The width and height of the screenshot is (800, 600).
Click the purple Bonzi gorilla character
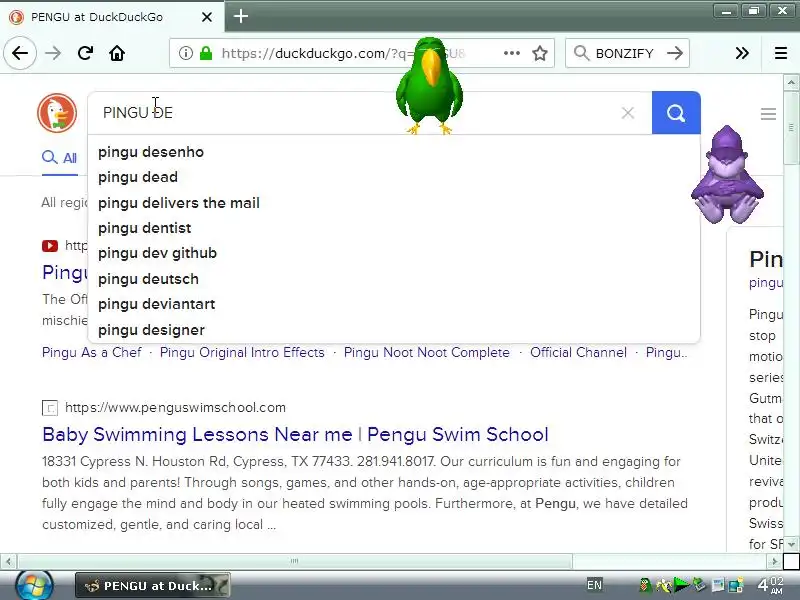point(727,175)
